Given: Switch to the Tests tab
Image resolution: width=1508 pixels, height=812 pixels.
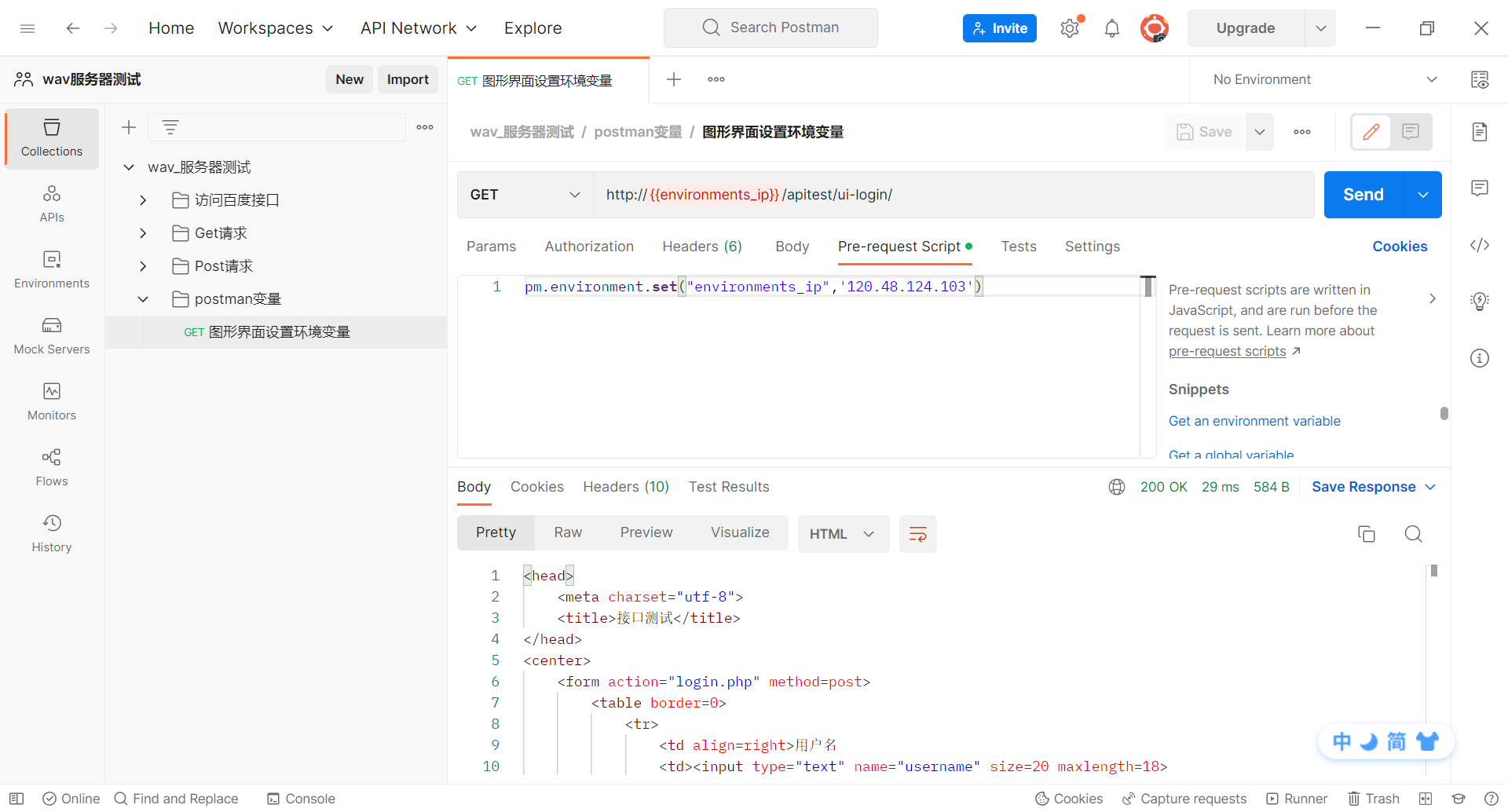Looking at the screenshot, I should click(1019, 247).
